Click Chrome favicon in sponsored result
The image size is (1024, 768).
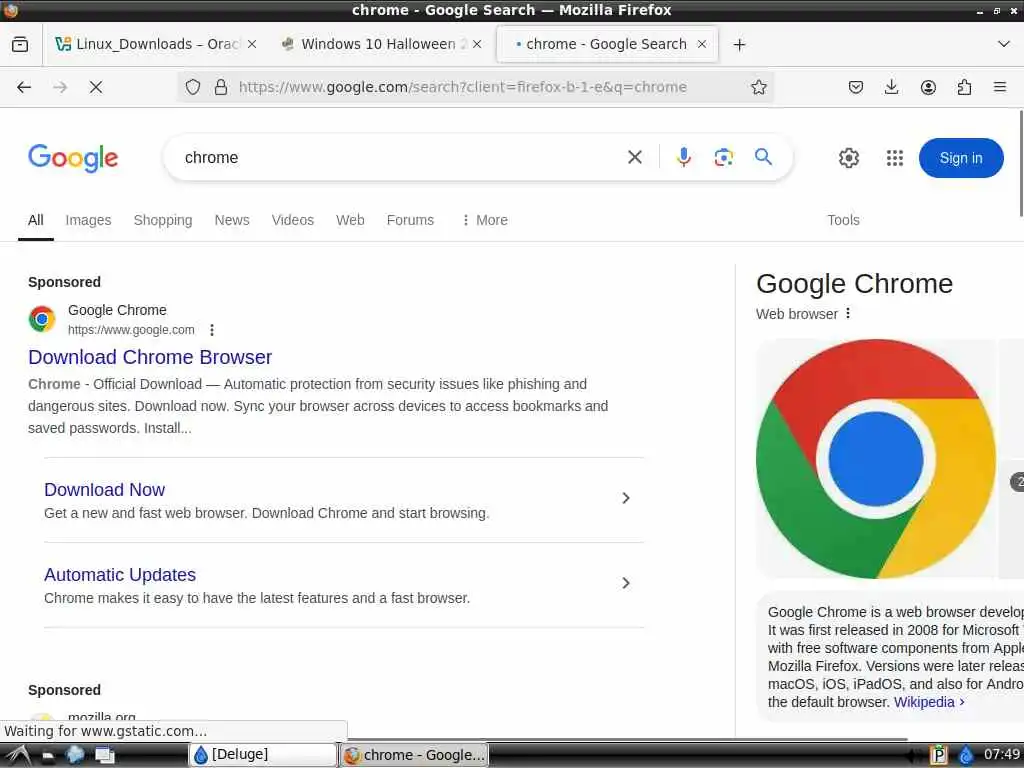tap(42, 319)
